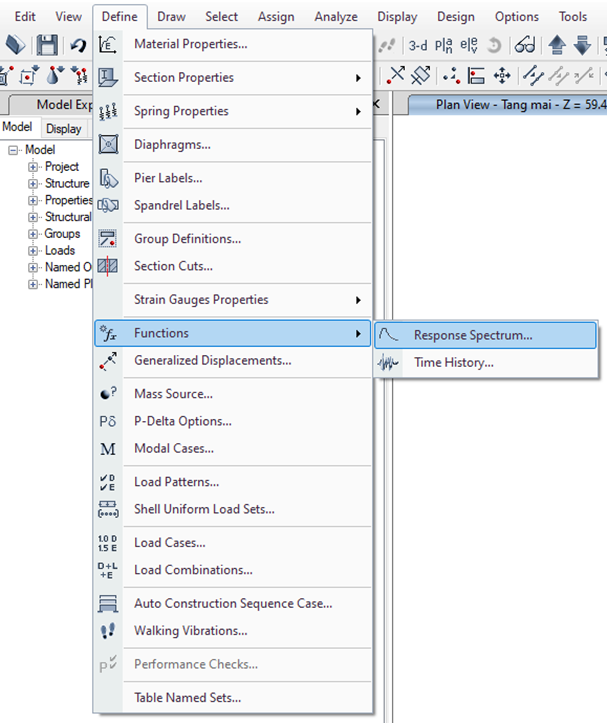The height and width of the screenshot is (723, 607).
Task: Open the Analyze menu
Action: pos(335,16)
